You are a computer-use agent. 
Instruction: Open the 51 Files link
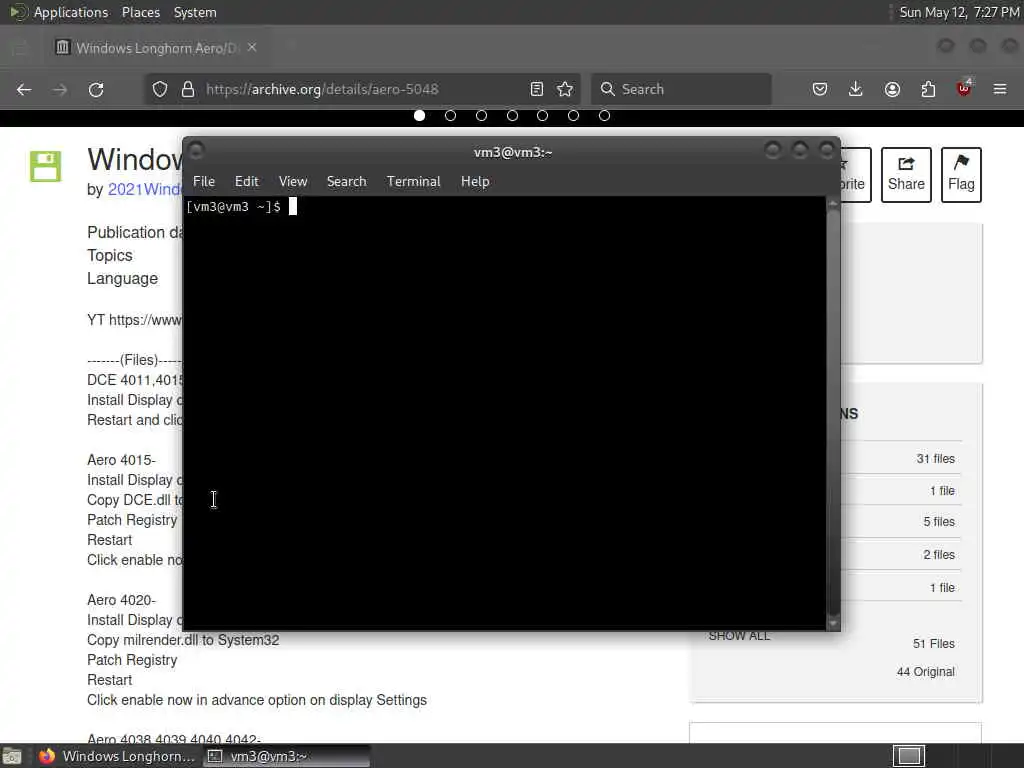coord(933,644)
